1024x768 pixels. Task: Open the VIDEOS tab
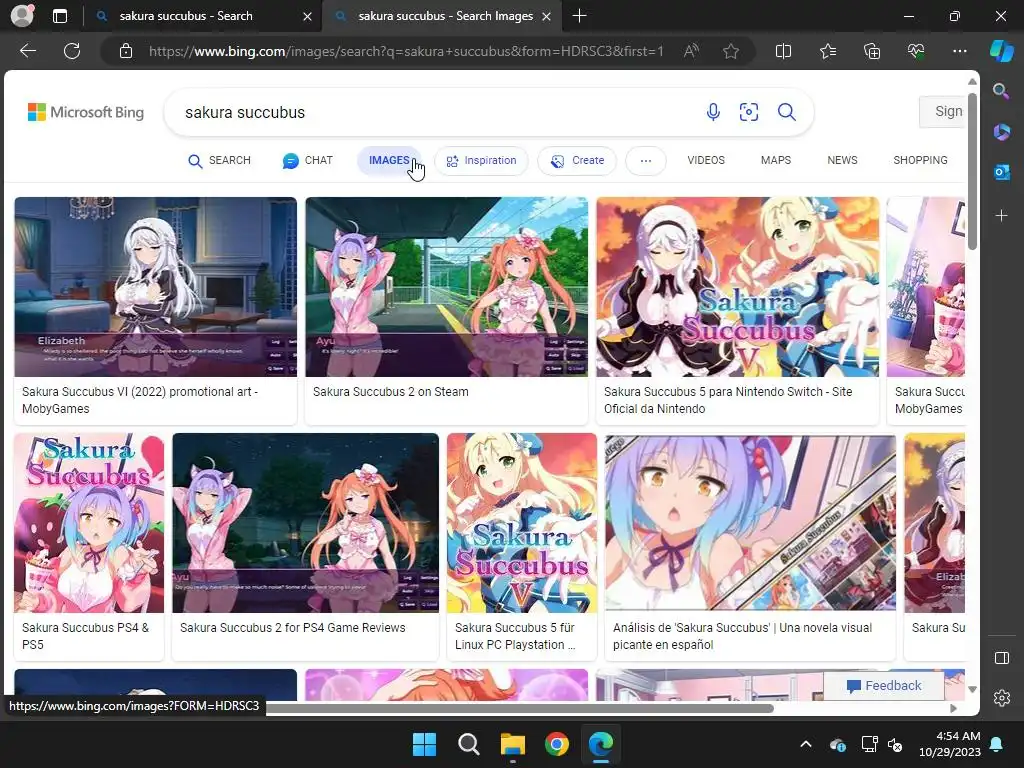[x=706, y=161]
